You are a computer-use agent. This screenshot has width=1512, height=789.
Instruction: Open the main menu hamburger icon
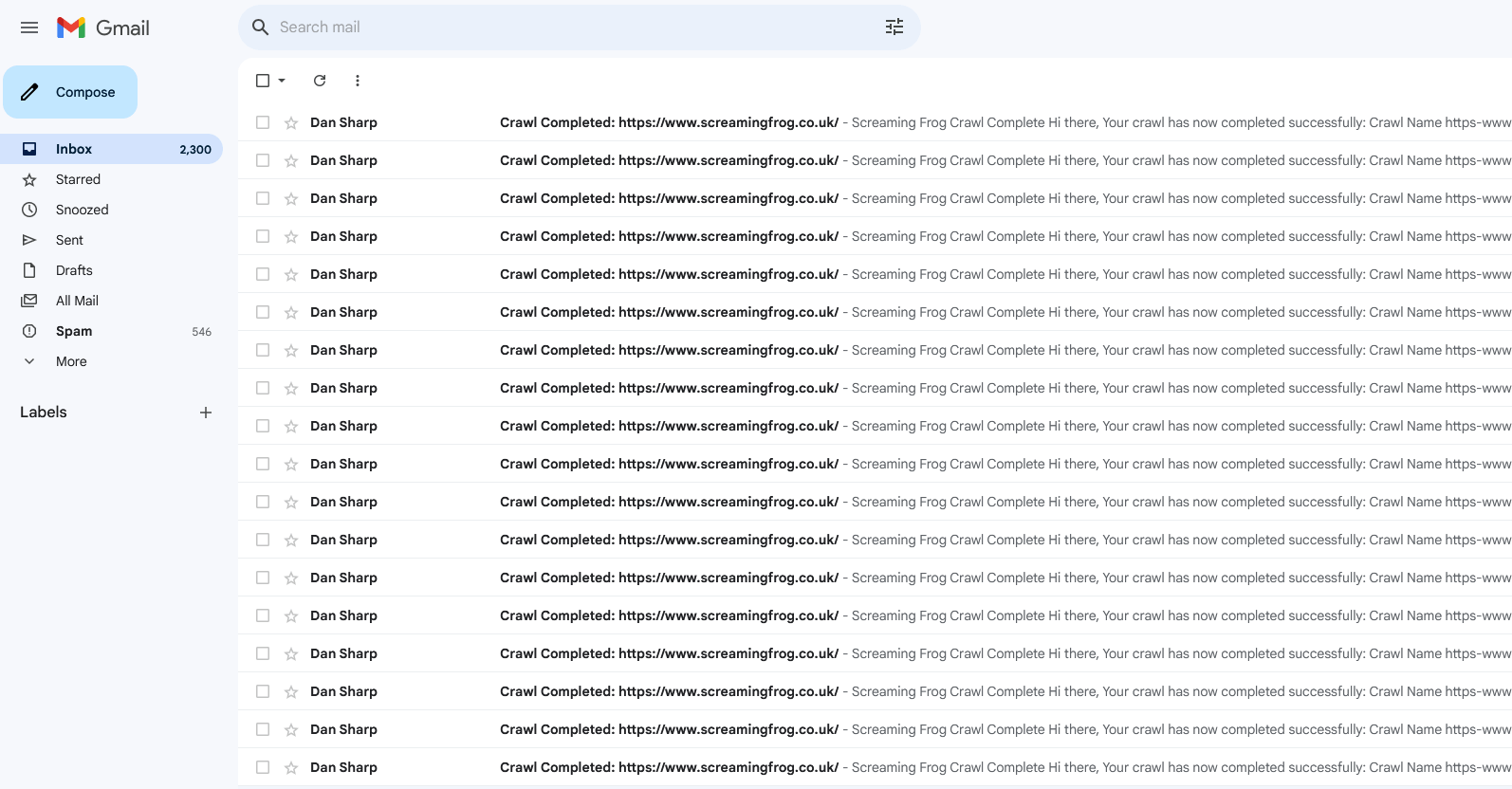coord(29,28)
